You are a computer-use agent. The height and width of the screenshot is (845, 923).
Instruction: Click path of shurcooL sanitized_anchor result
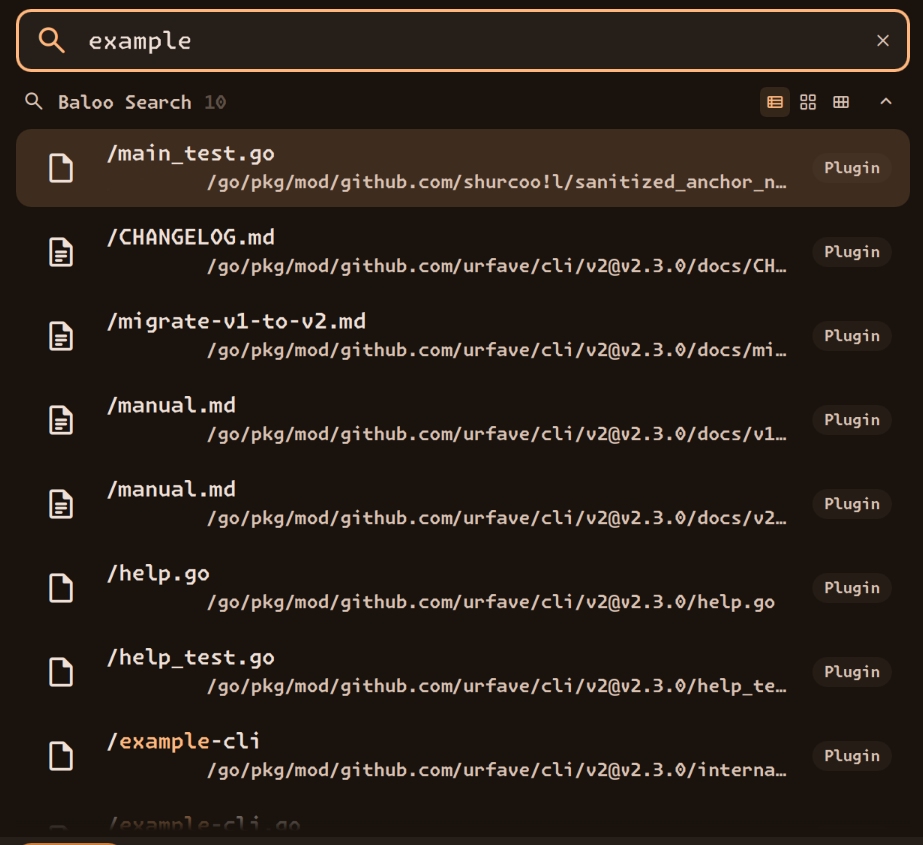[496, 183]
